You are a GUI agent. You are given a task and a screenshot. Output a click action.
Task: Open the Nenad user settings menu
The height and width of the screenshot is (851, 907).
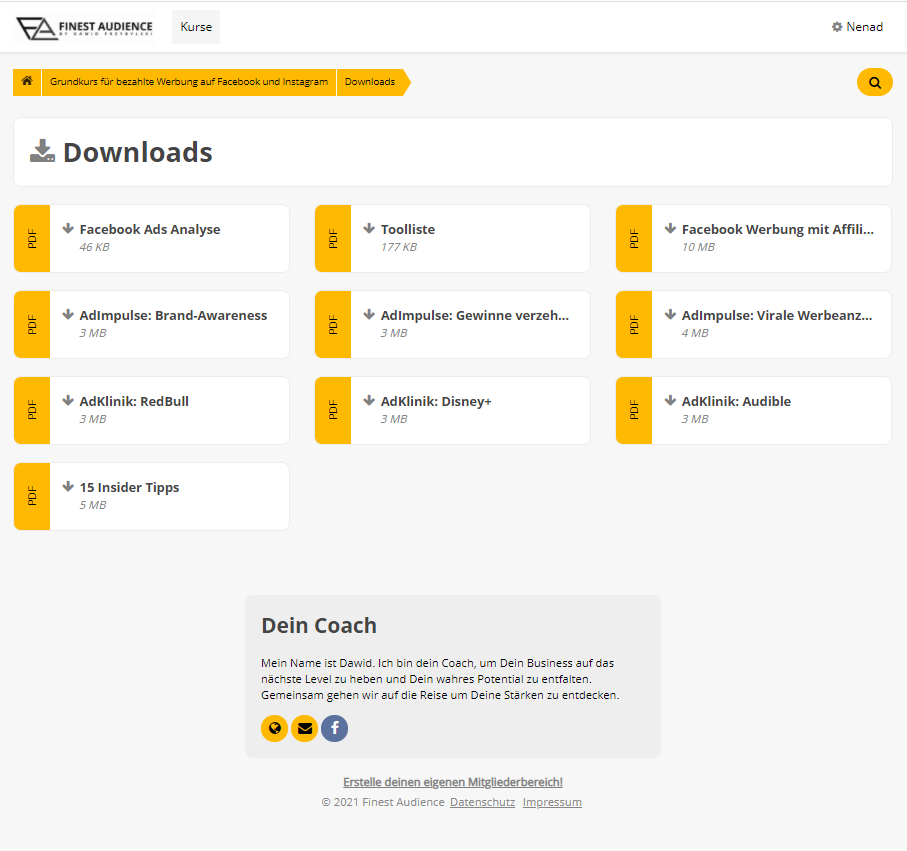(857, 27)
